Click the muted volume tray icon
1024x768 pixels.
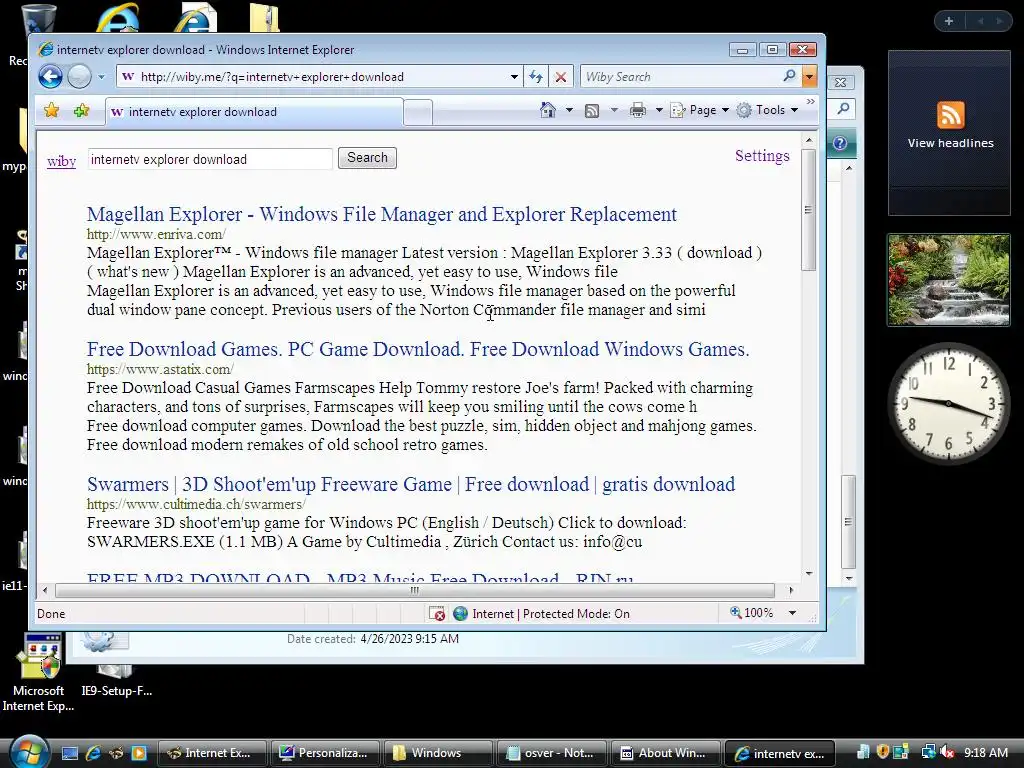click(947, 752)
